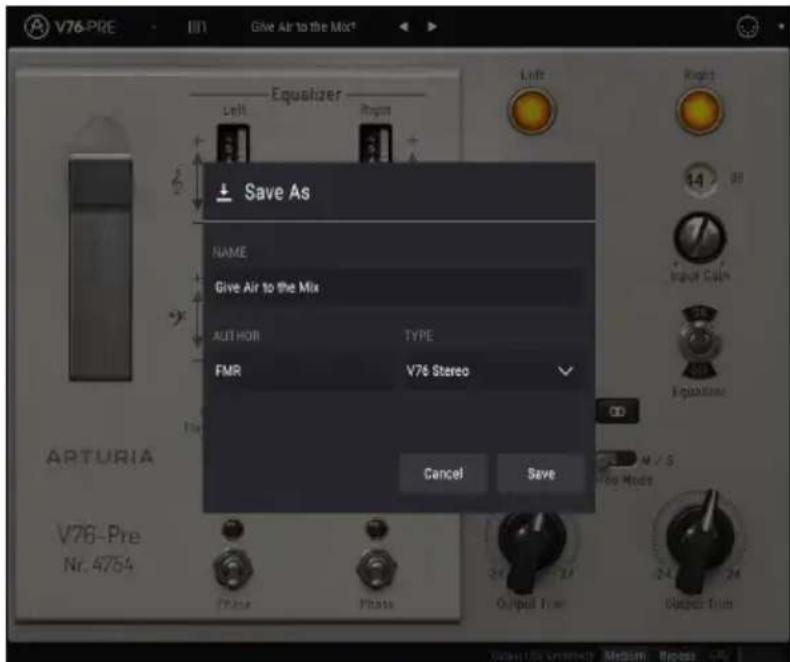Viewport: 790px width, 662px height.
Task: Click the treble clef EQ symbol
Action: pos(177,181)
